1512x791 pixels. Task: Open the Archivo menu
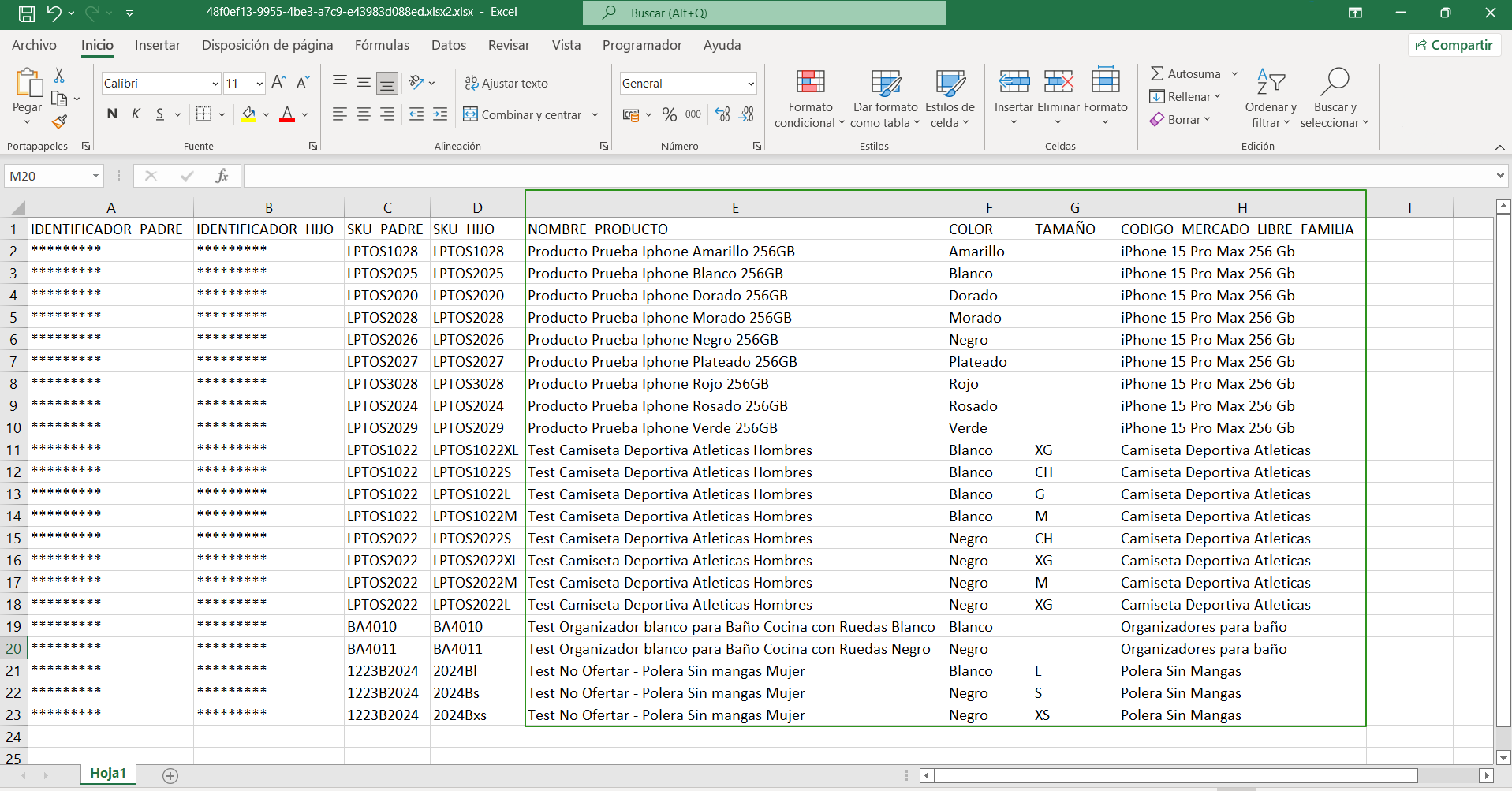[x=34, y=45]
